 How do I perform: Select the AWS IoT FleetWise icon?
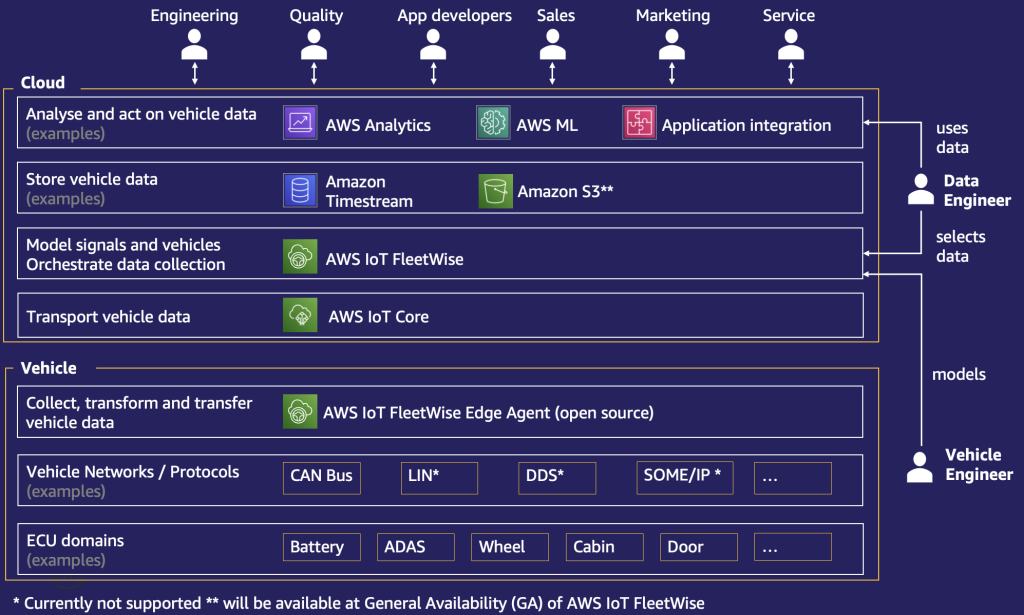[x=299, y=256]
